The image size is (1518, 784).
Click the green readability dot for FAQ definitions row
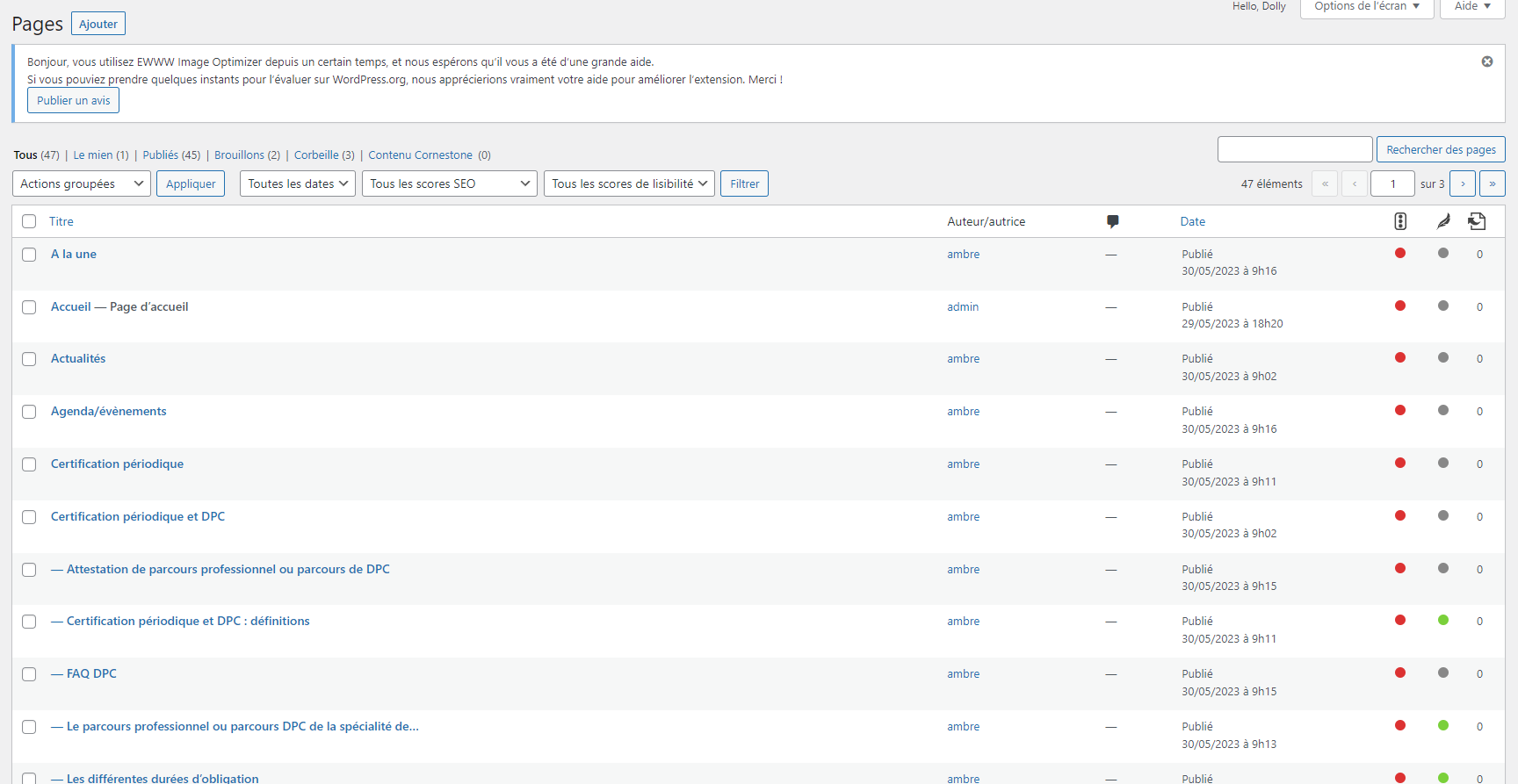click(1442, 621)
